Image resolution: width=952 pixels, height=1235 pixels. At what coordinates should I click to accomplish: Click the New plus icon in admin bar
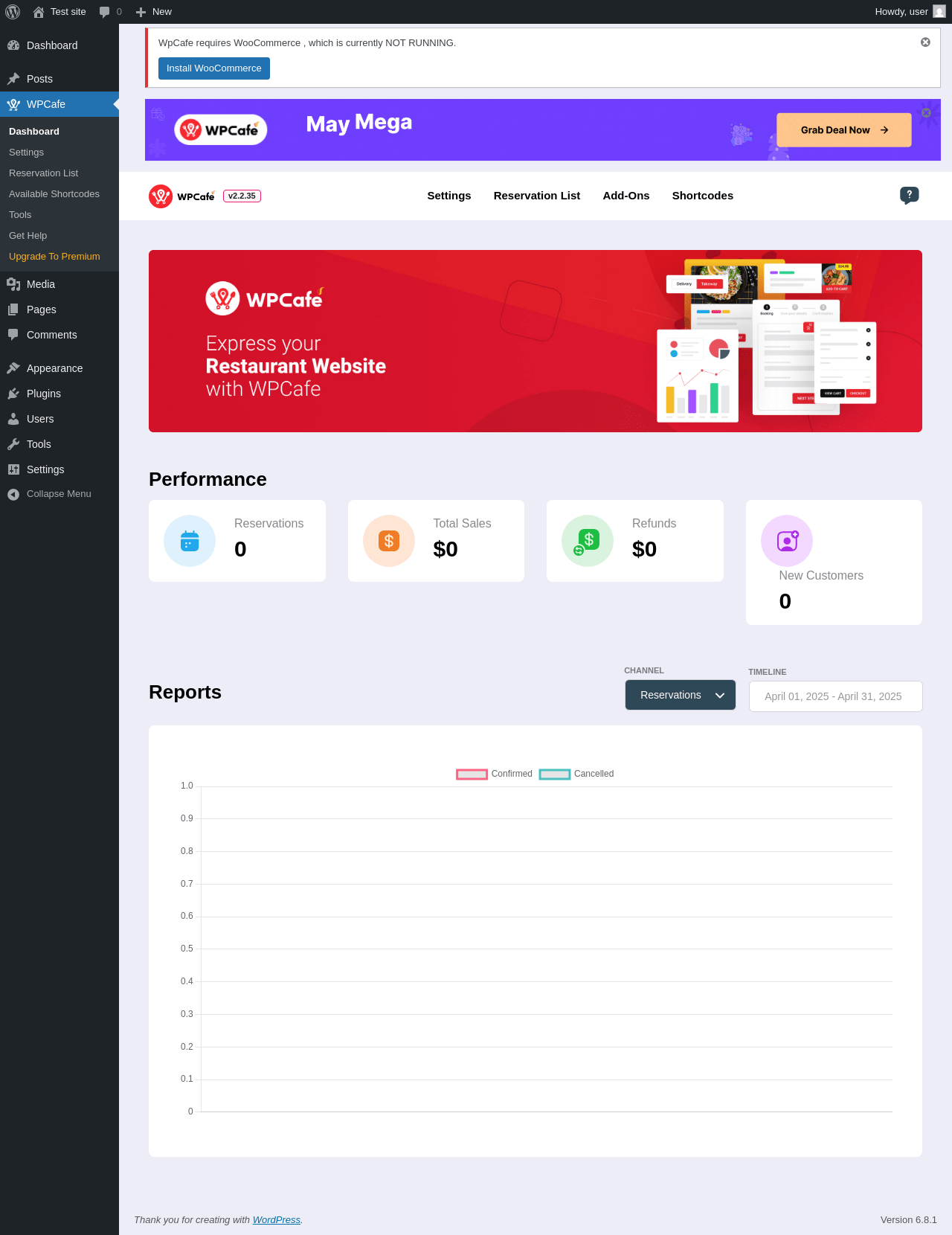click(141, 12)
